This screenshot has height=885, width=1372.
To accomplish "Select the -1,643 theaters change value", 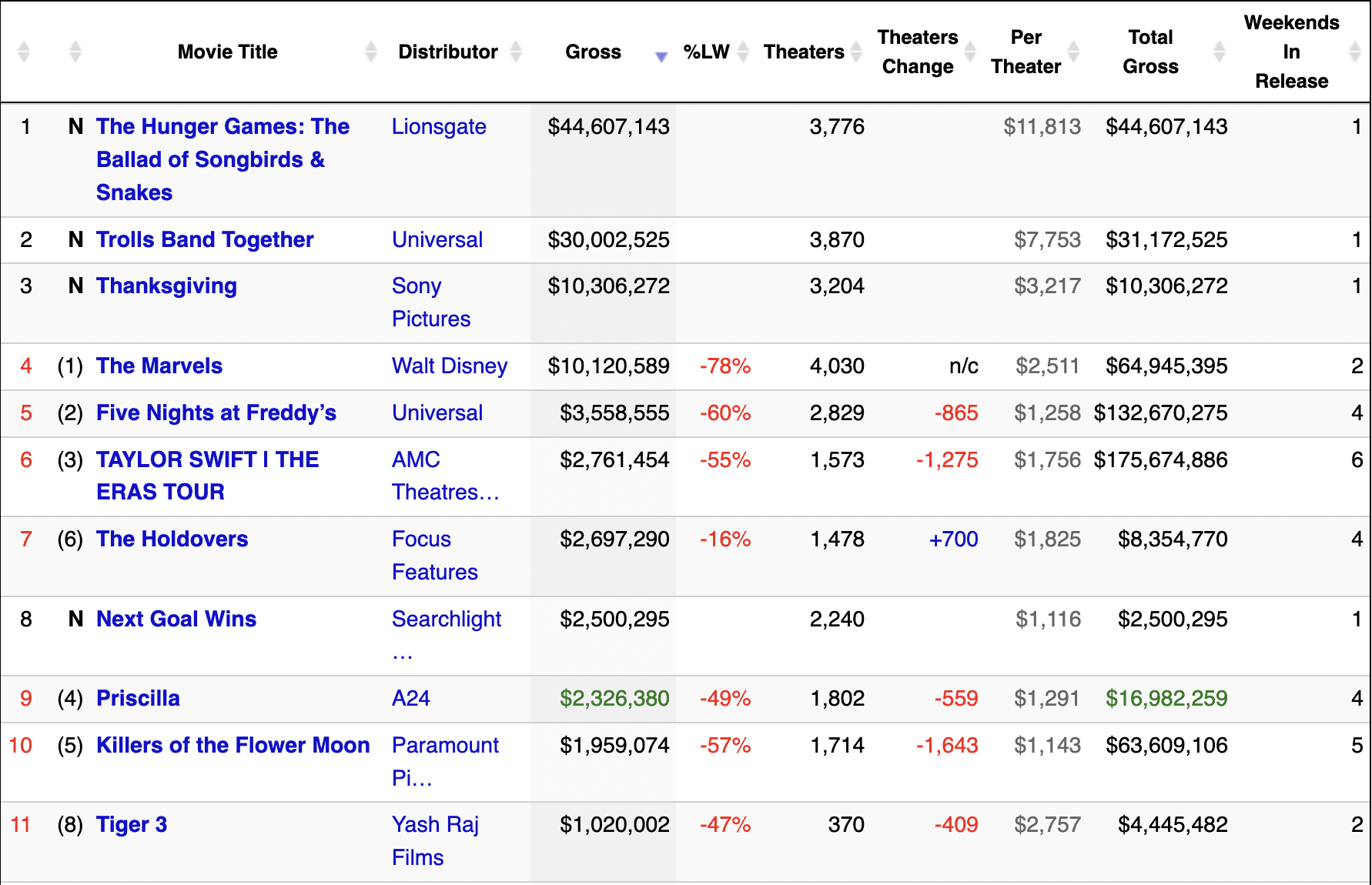I will pos(947,746).
